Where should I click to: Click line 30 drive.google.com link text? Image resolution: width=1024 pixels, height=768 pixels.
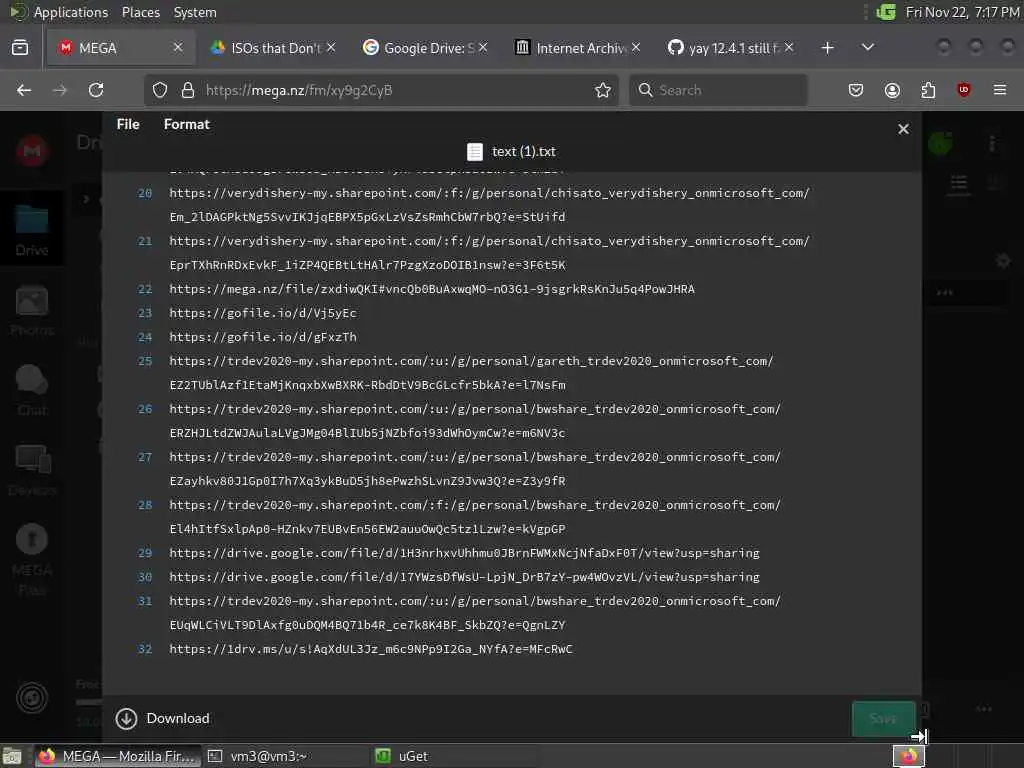pos(464,577)
